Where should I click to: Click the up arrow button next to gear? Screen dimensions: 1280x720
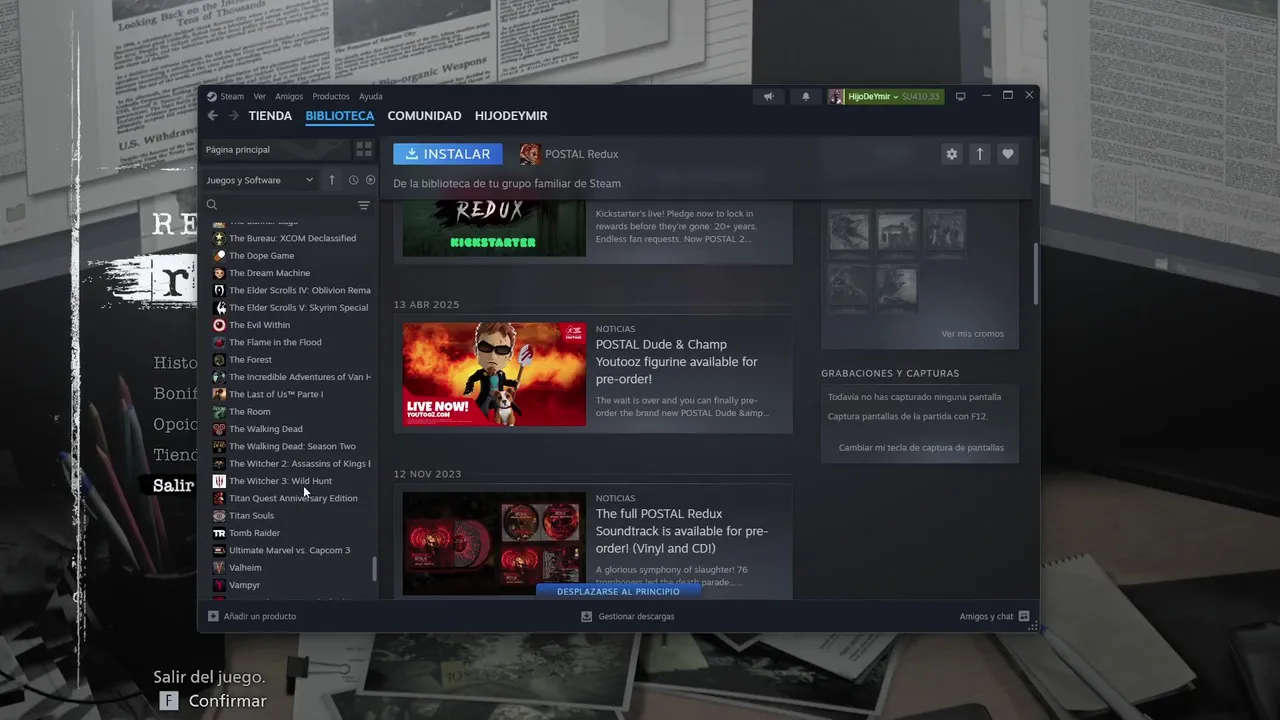pyautogui.click(x=980, y=154)
